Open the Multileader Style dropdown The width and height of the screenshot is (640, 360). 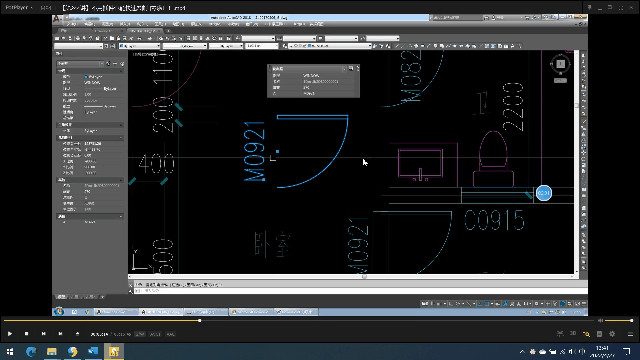(x=382, y=38)
